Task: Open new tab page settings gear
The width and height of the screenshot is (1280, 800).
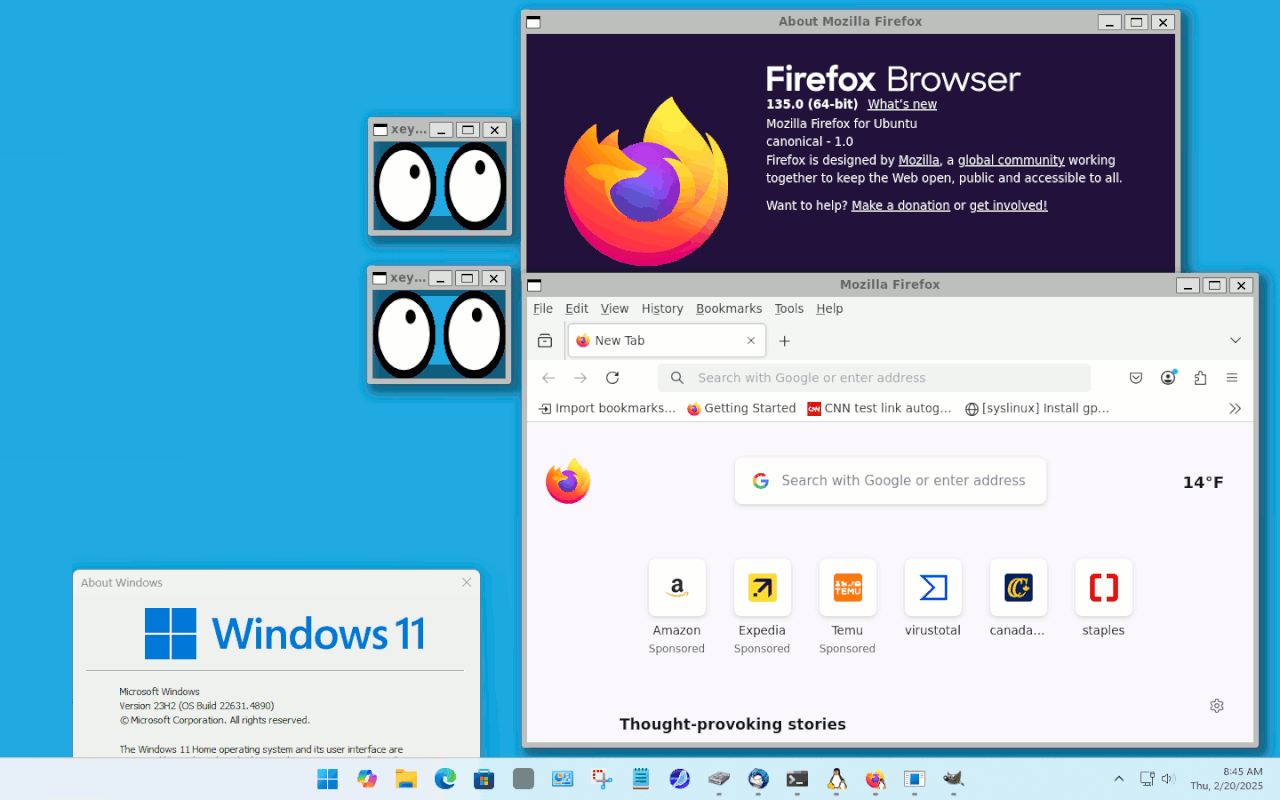Action: click(1217, 706)
